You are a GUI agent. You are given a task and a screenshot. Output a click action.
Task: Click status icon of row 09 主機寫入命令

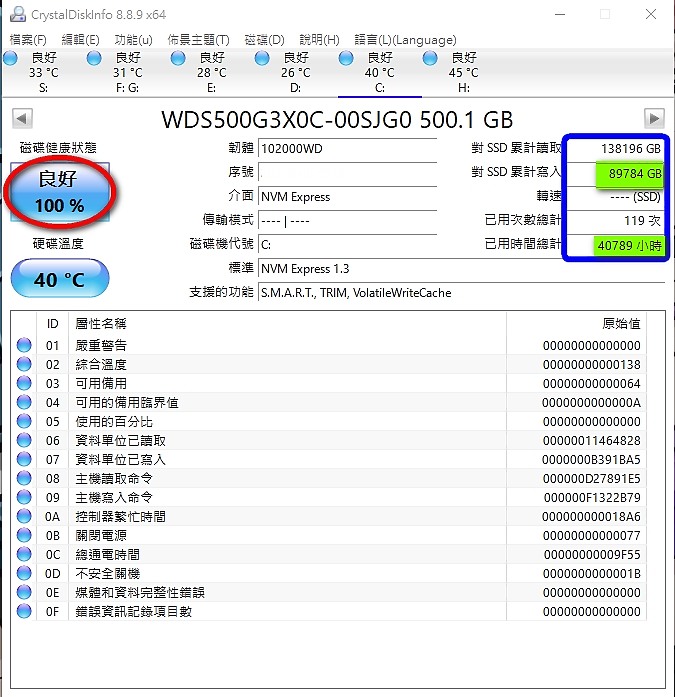pos(24,497)
